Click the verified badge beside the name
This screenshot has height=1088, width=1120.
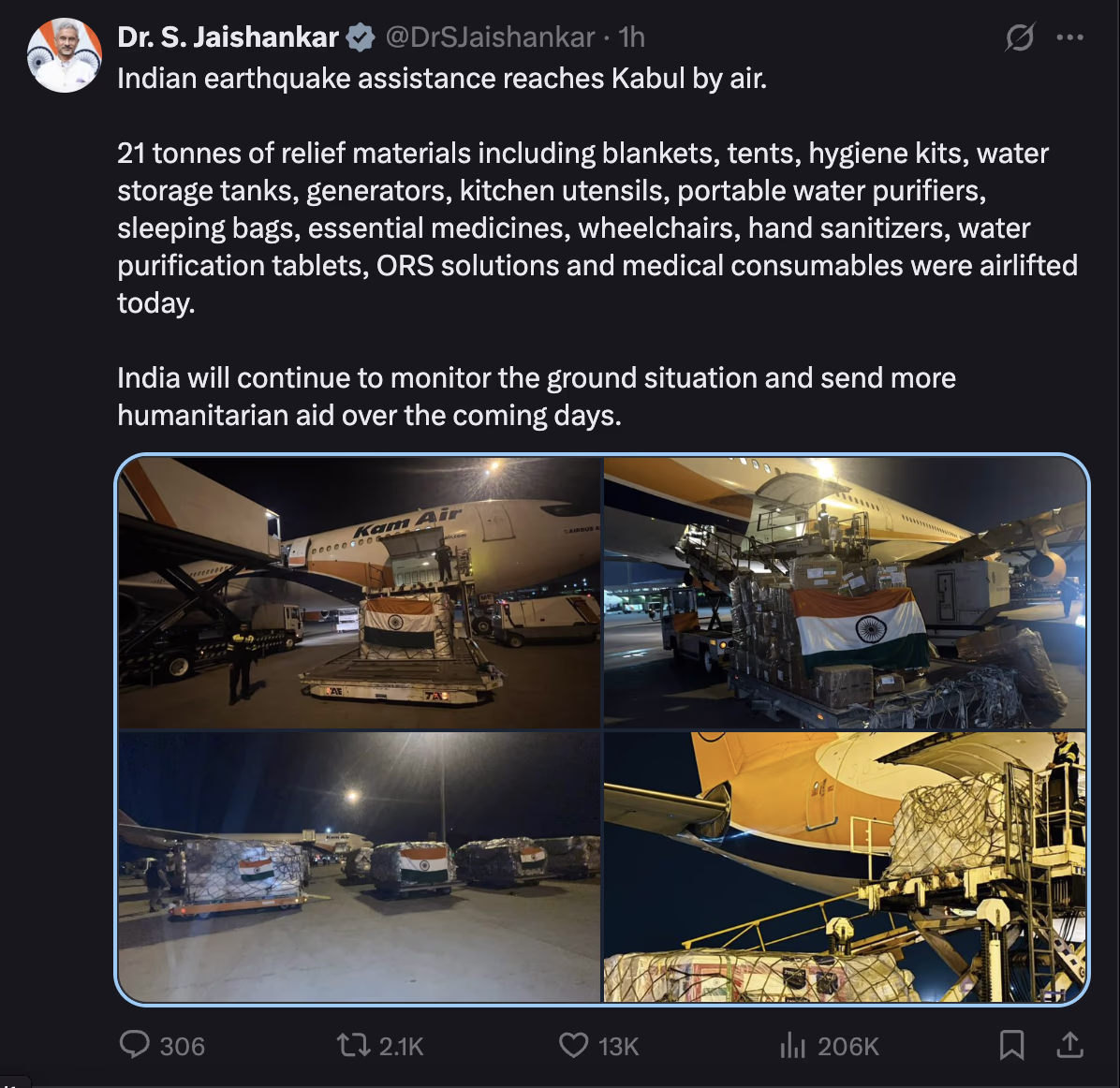pos(360,37)
